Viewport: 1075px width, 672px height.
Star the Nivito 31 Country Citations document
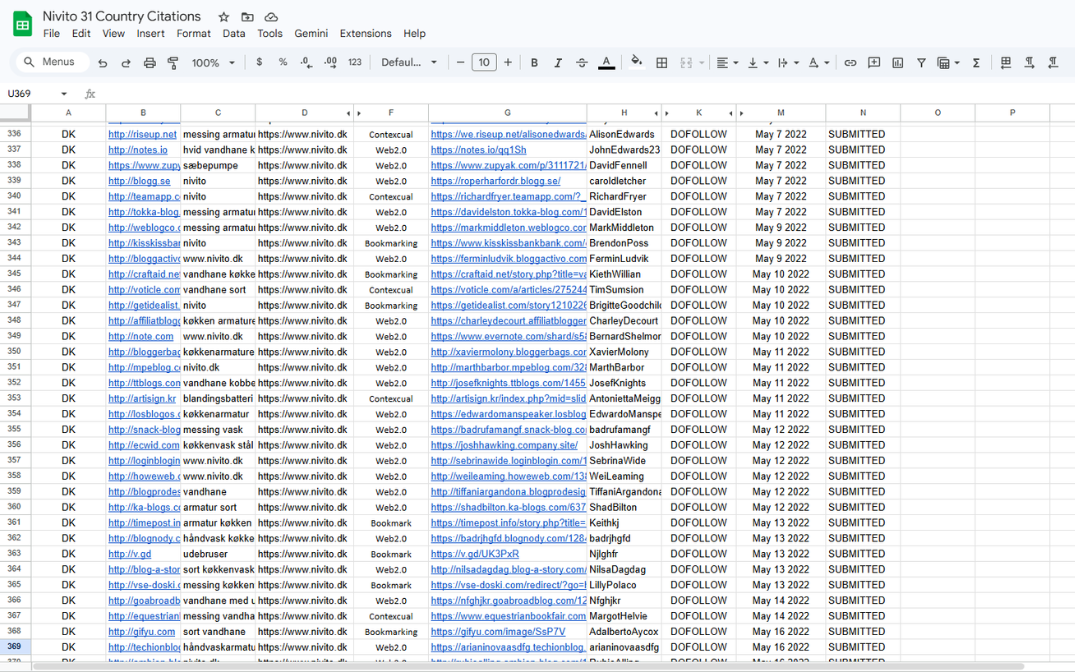[224, 17]
